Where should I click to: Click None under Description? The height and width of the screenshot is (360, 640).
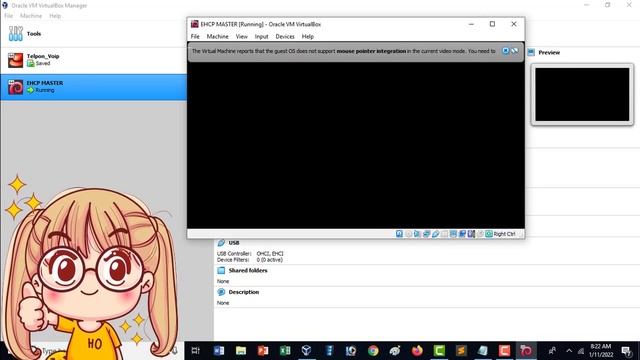pos(223,303)
